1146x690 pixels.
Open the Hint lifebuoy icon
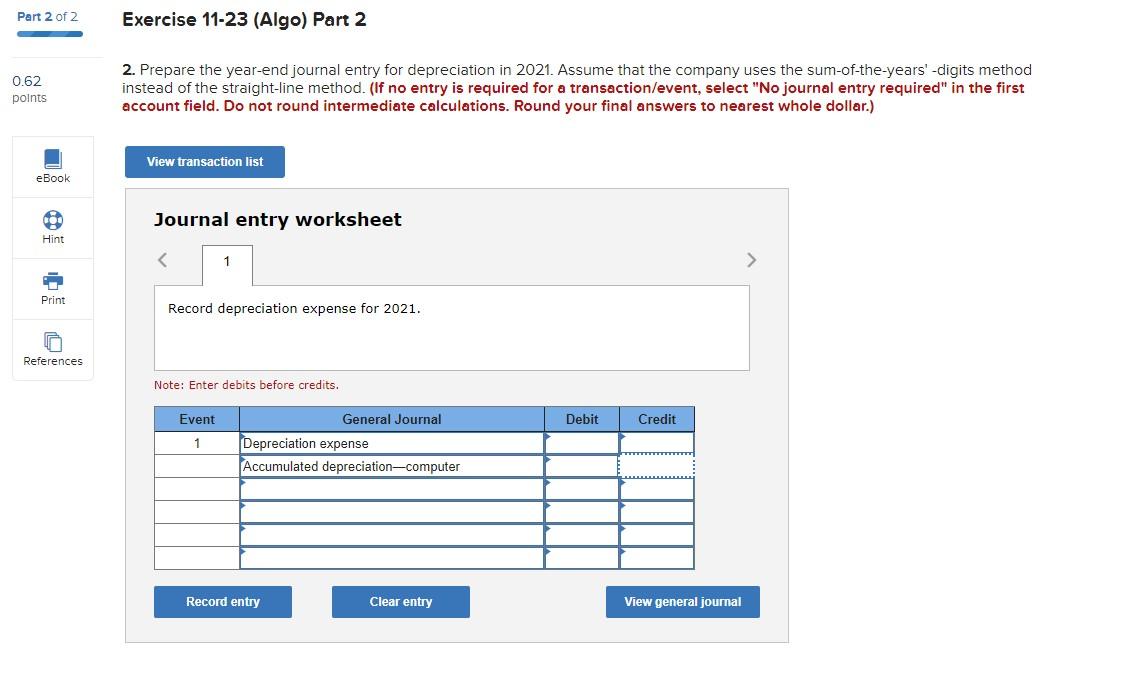point(53,220)
